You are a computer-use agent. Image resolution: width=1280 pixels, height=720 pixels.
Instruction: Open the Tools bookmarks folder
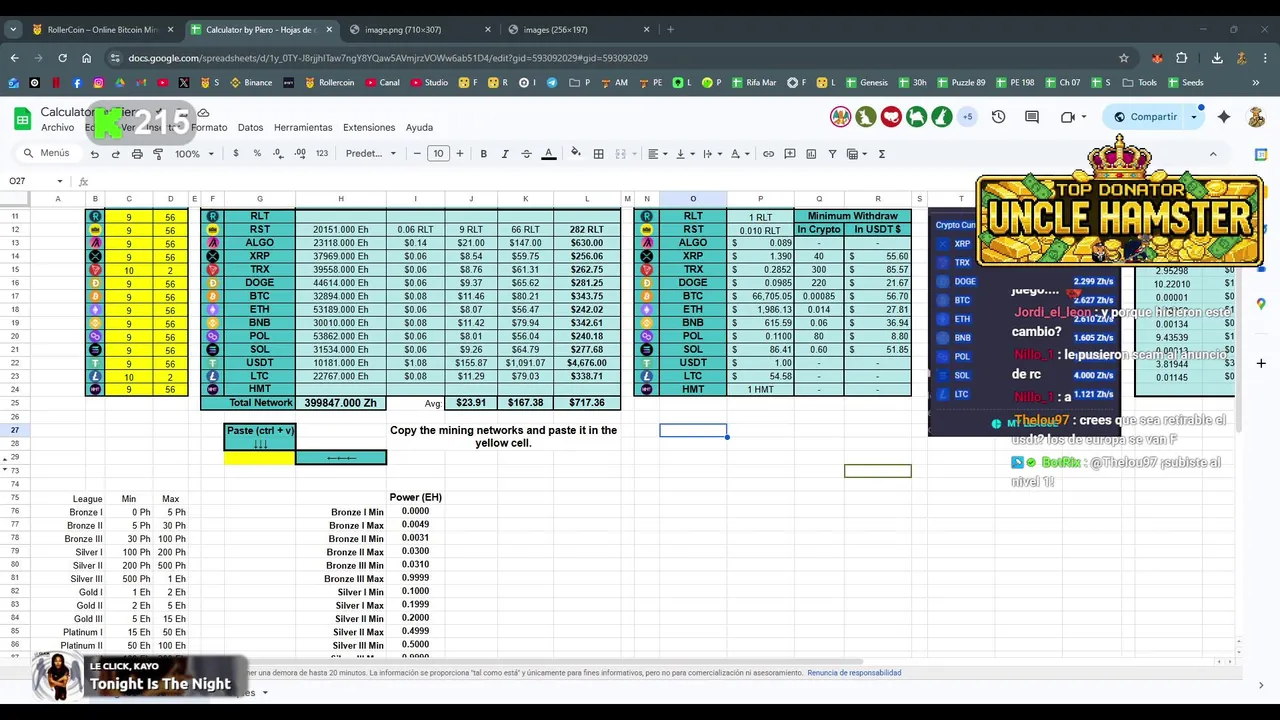pos(1140,83)
